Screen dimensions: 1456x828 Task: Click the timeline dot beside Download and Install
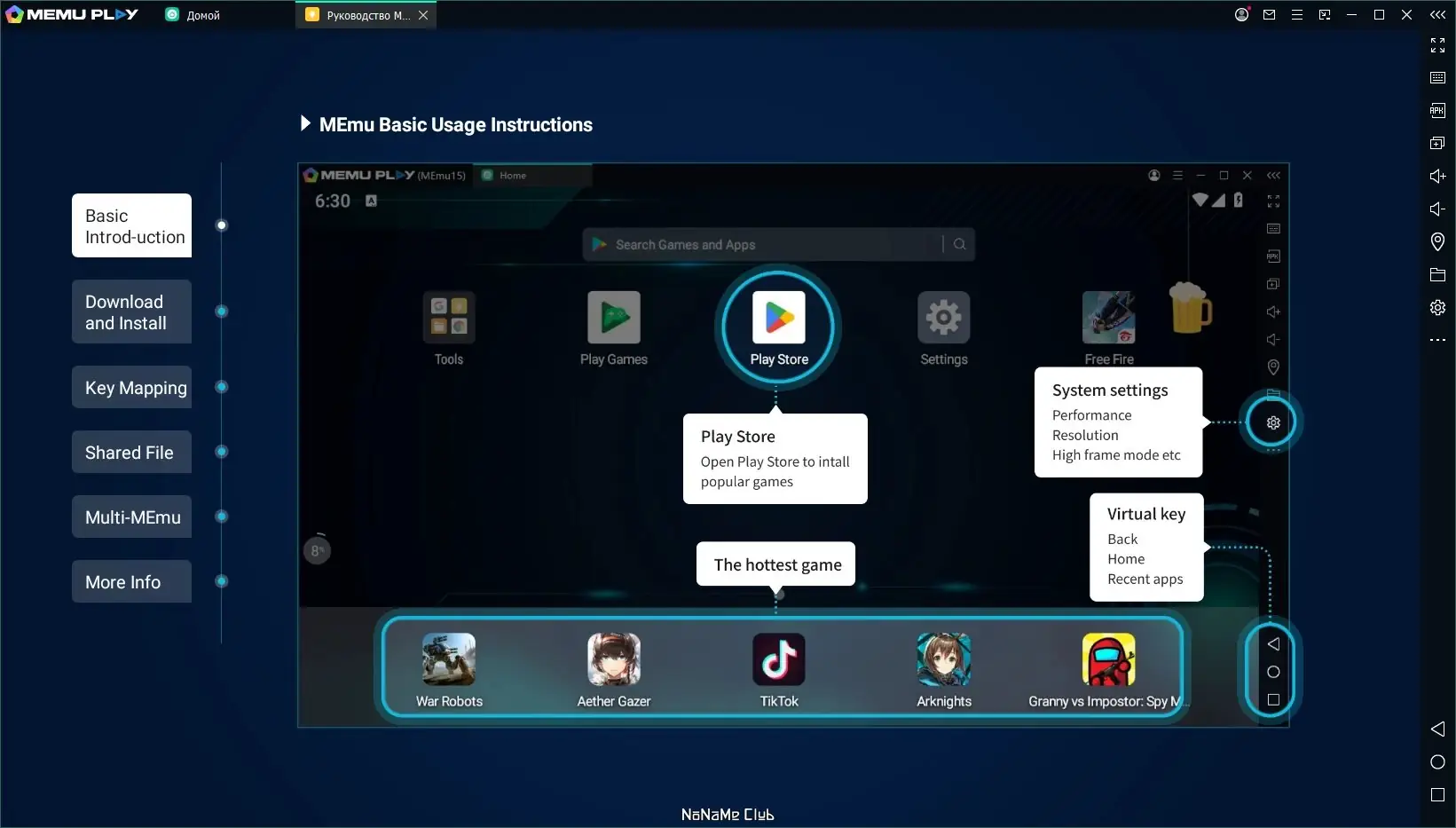pyautogui.click(x=222, y=311)
